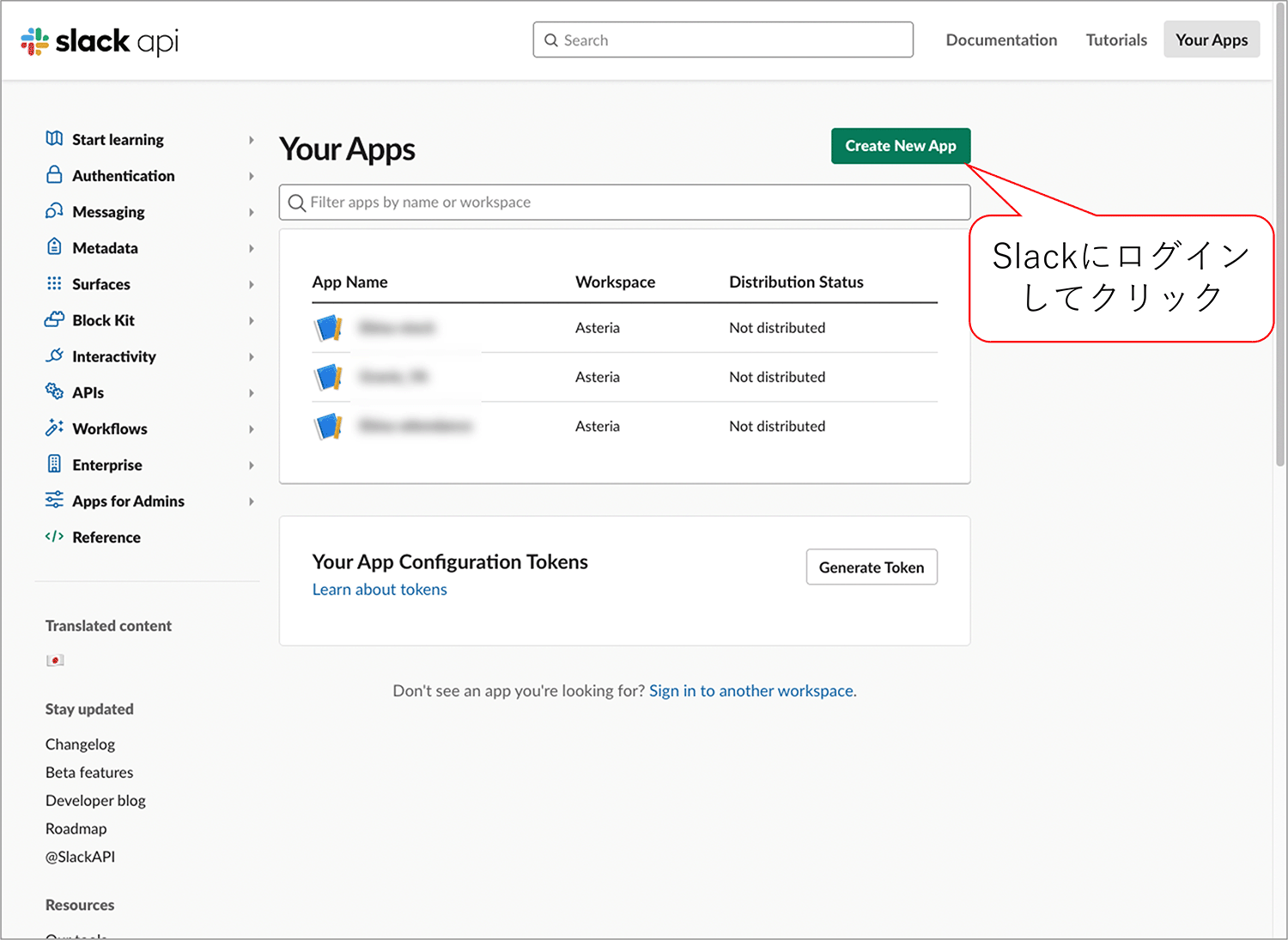The width and height of the screenshot is (1288, 940).
Task: Click the second app's icon in the table
Action: 329,376
